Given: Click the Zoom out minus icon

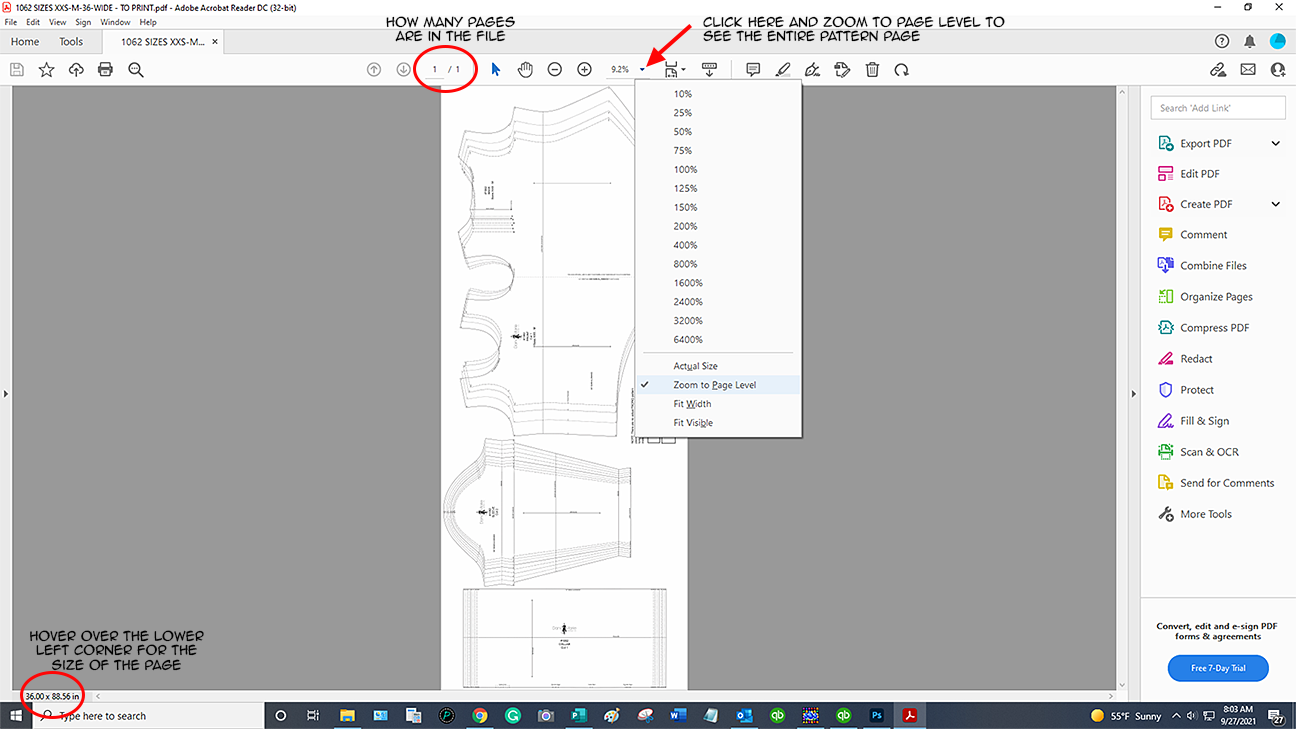Looking at the screenshot, I should click(554, 70).
